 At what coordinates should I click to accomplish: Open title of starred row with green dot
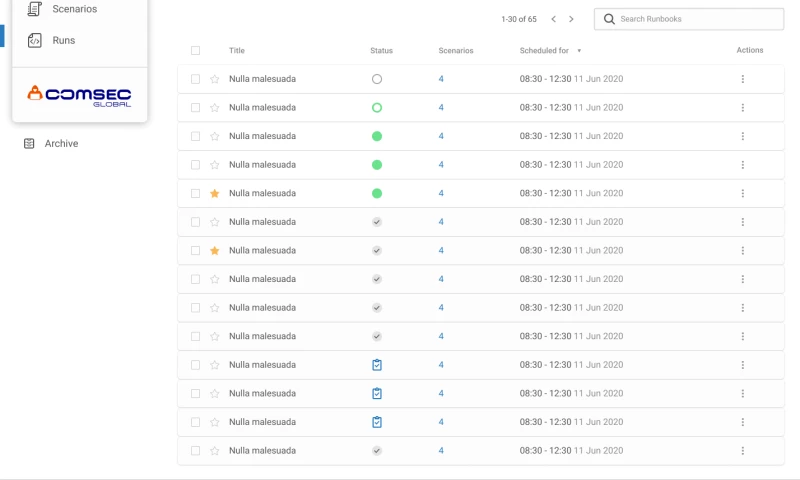(x=262, y=193)
